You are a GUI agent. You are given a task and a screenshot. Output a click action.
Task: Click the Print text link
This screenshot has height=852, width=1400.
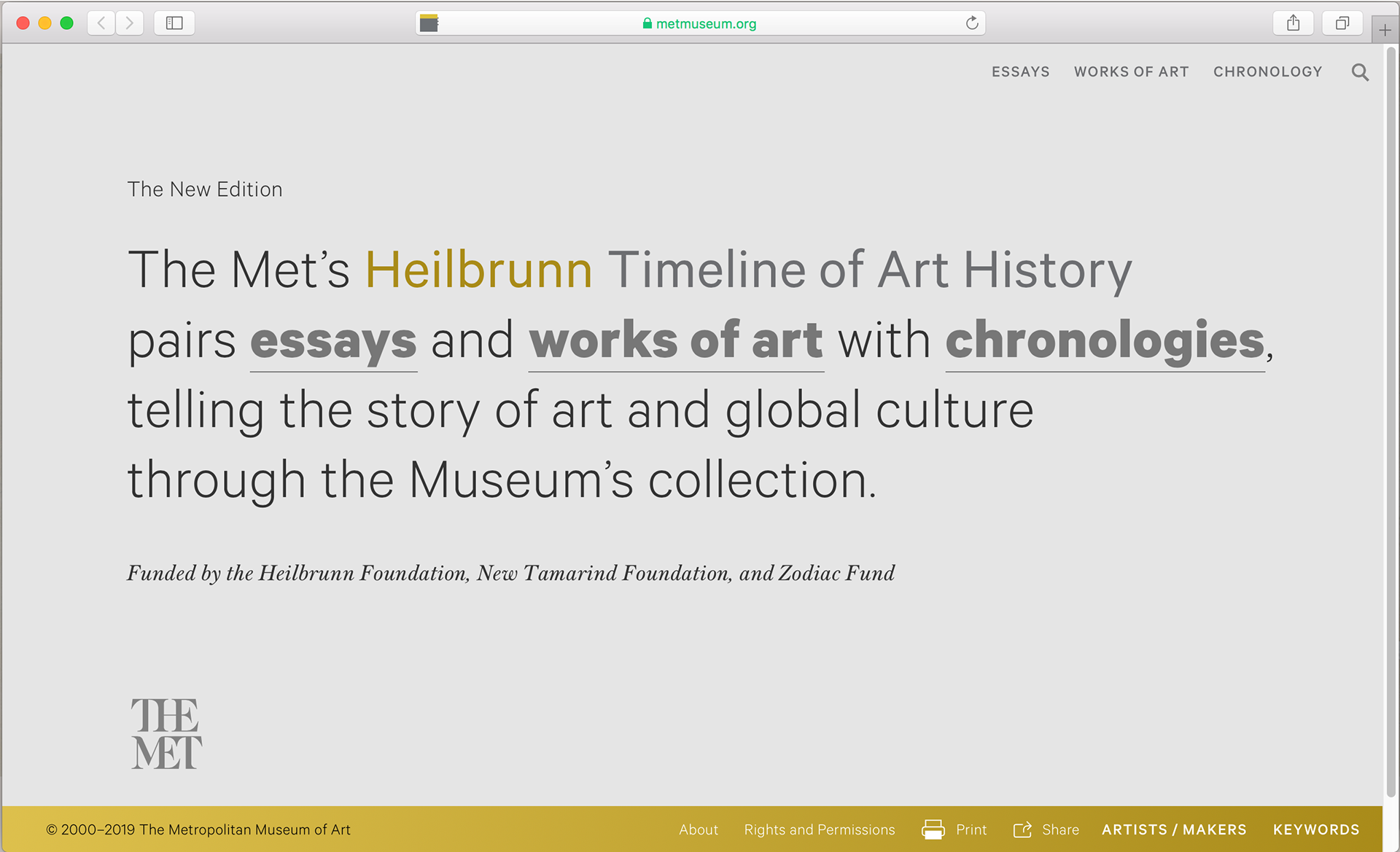pos(971,829)
